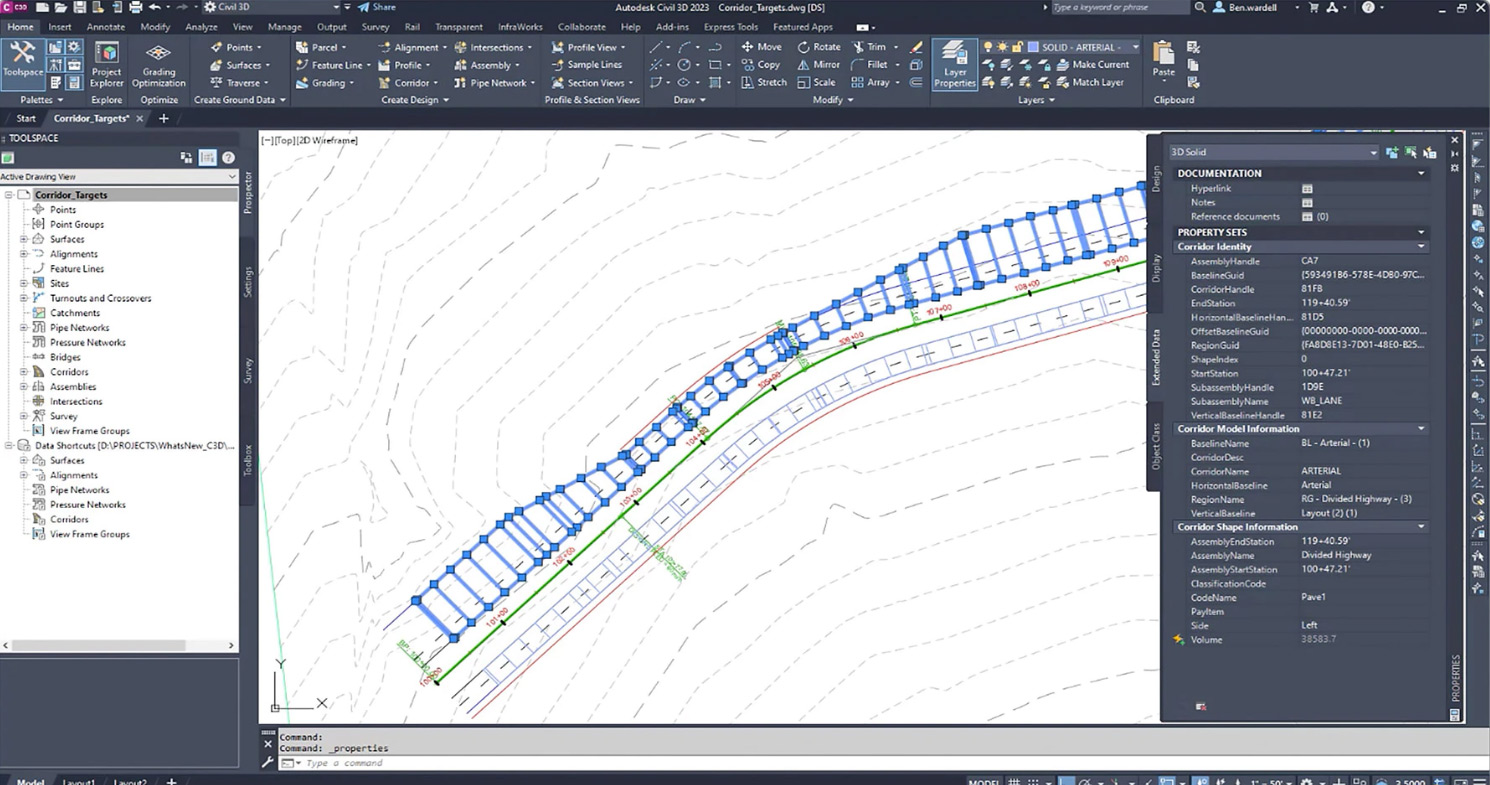Click the Plot printer icon in quick access toolbar
Image resolution: width=1490 pixels, height=785 pixels.
pyautogui.click(x=135, y=8)
